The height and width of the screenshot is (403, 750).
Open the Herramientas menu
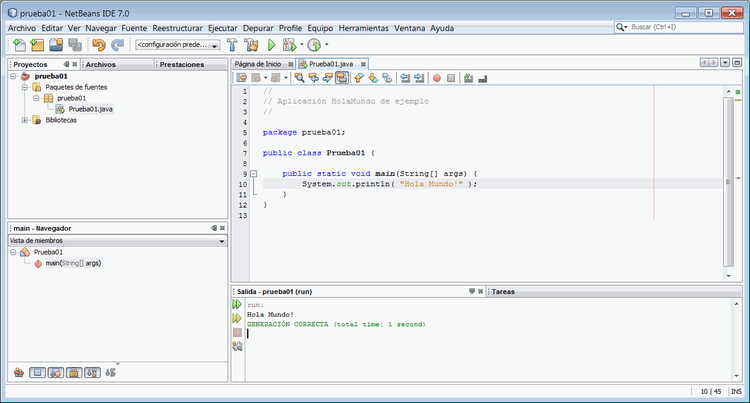[x=364, y=28]
